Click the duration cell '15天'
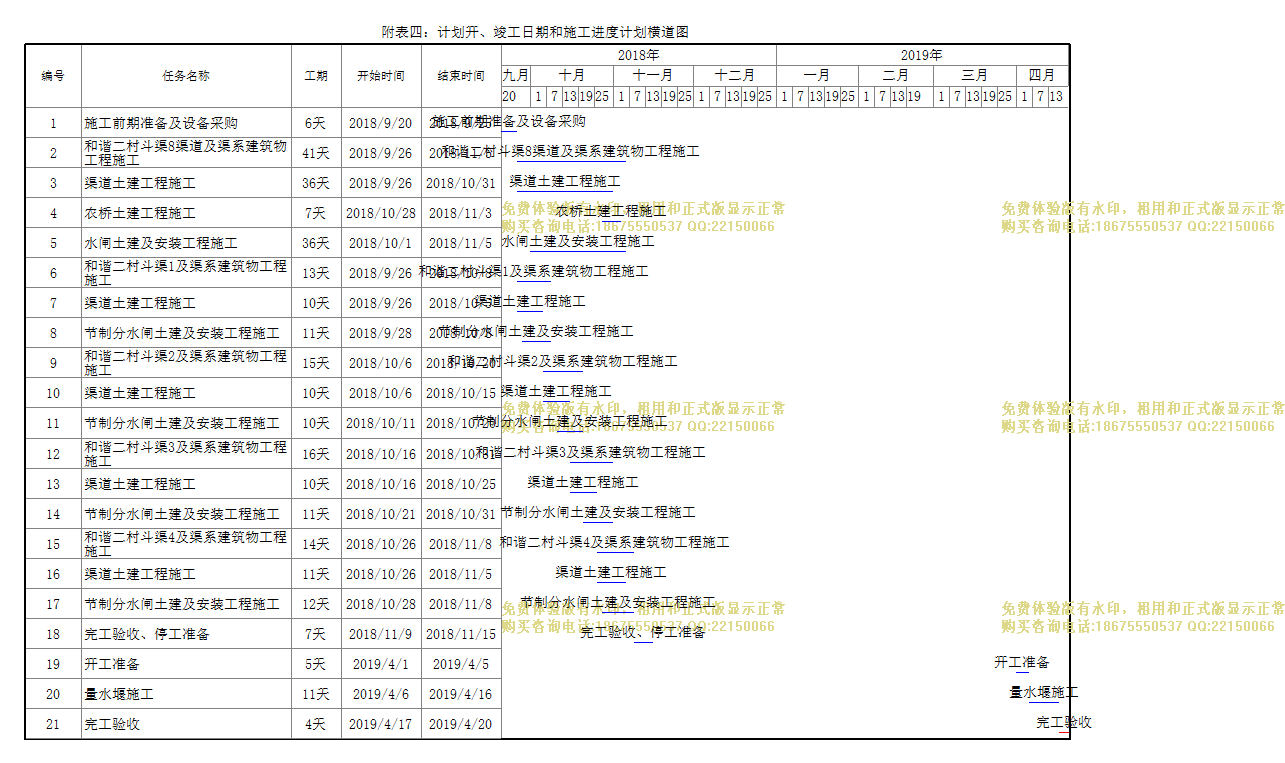This screenshot has width=1285, height=763. pyautogui.click(x=316, y=363)
